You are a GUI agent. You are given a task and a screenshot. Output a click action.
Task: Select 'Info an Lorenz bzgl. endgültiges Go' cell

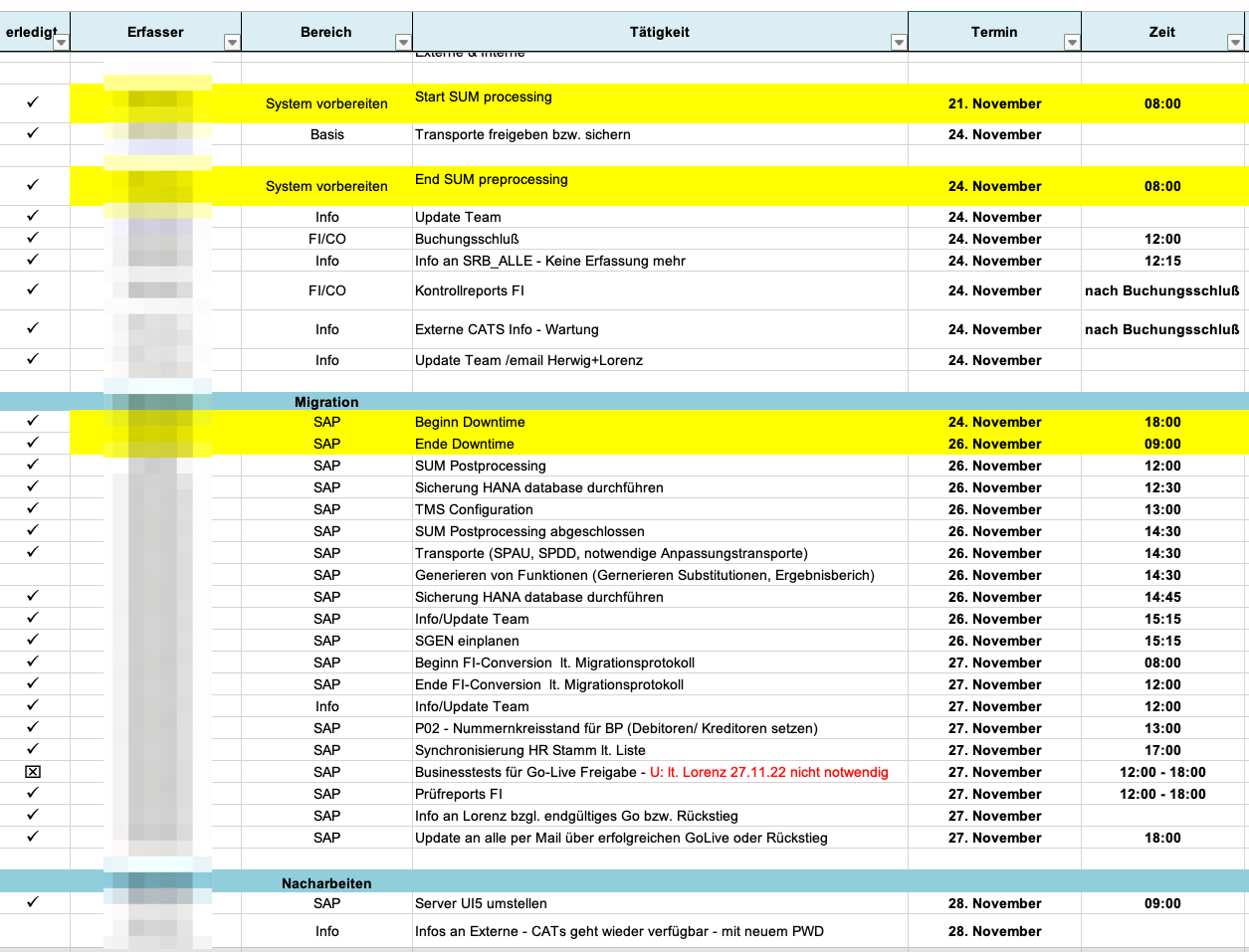(x=660, y=816)
